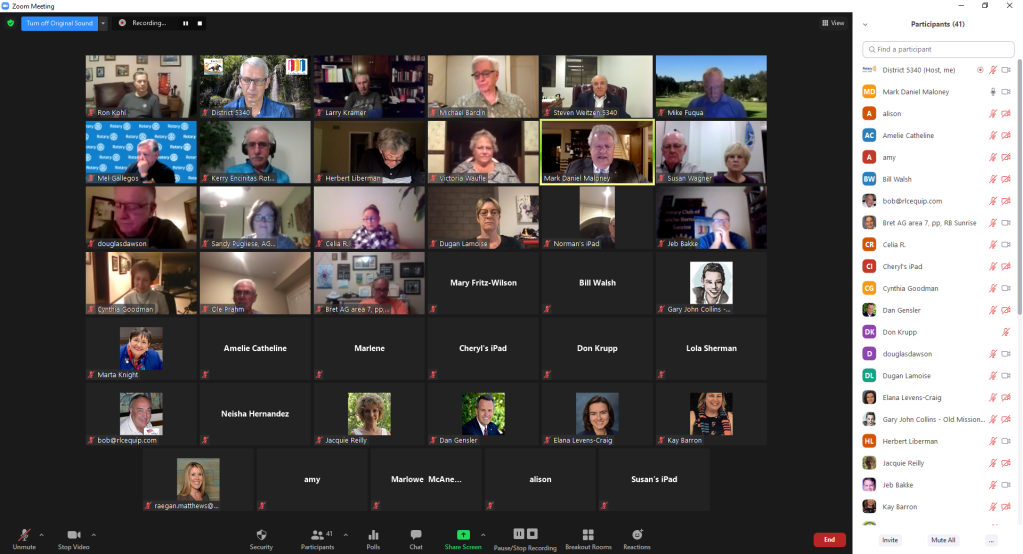Open the Original Sound dropdown arrow

(x=102, y=22)
